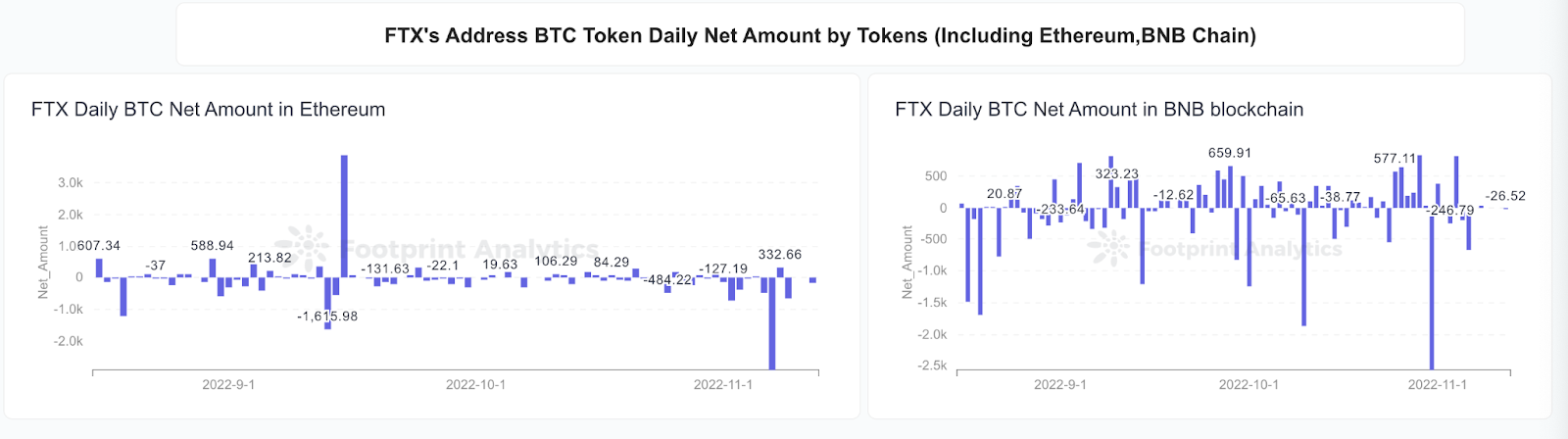Select the dashboard title about FTX's Address BTC Token
Screen dimensions: 1568x439
(819, 36)
